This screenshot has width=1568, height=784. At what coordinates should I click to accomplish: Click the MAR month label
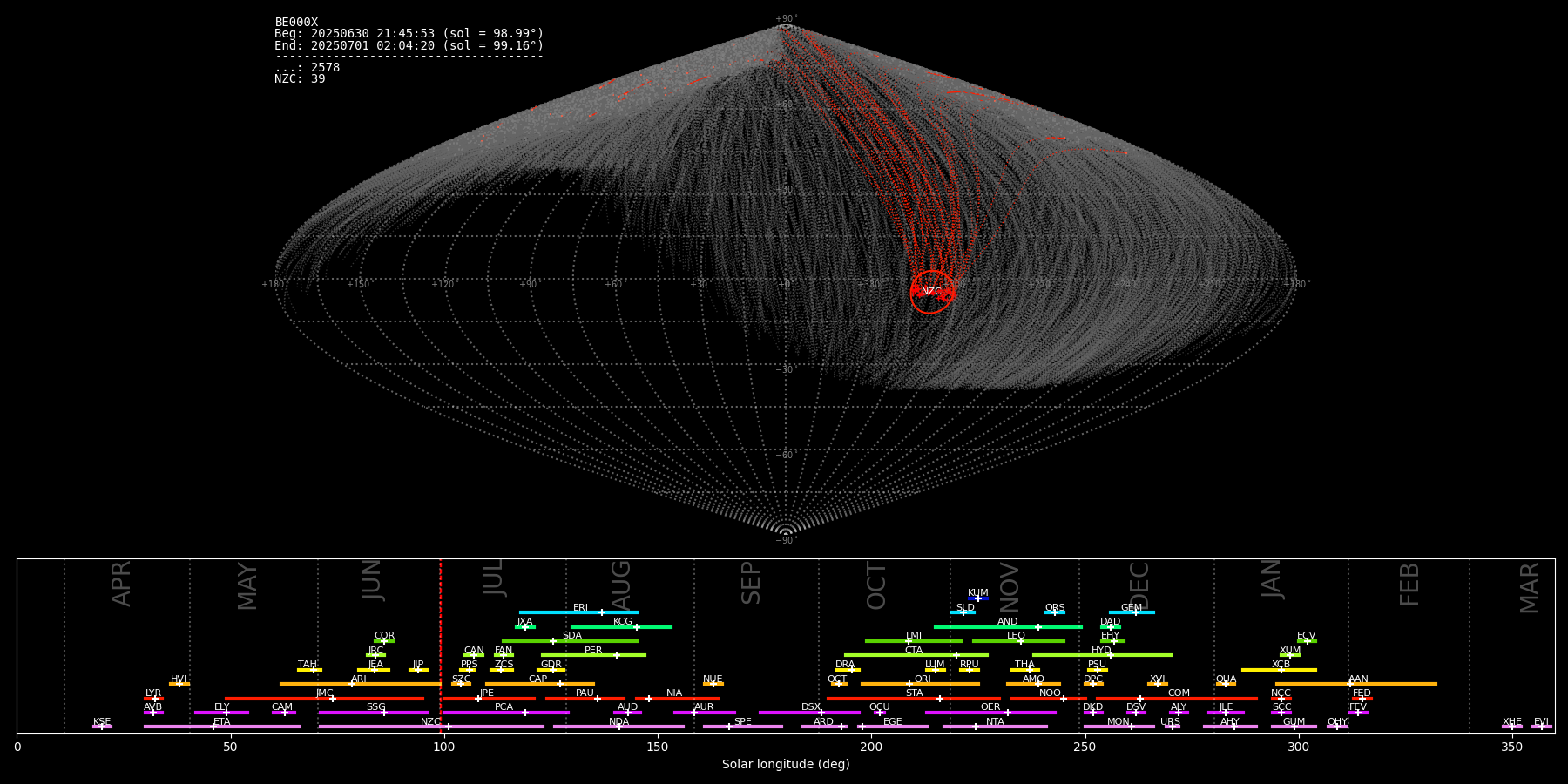[1530, 588]
